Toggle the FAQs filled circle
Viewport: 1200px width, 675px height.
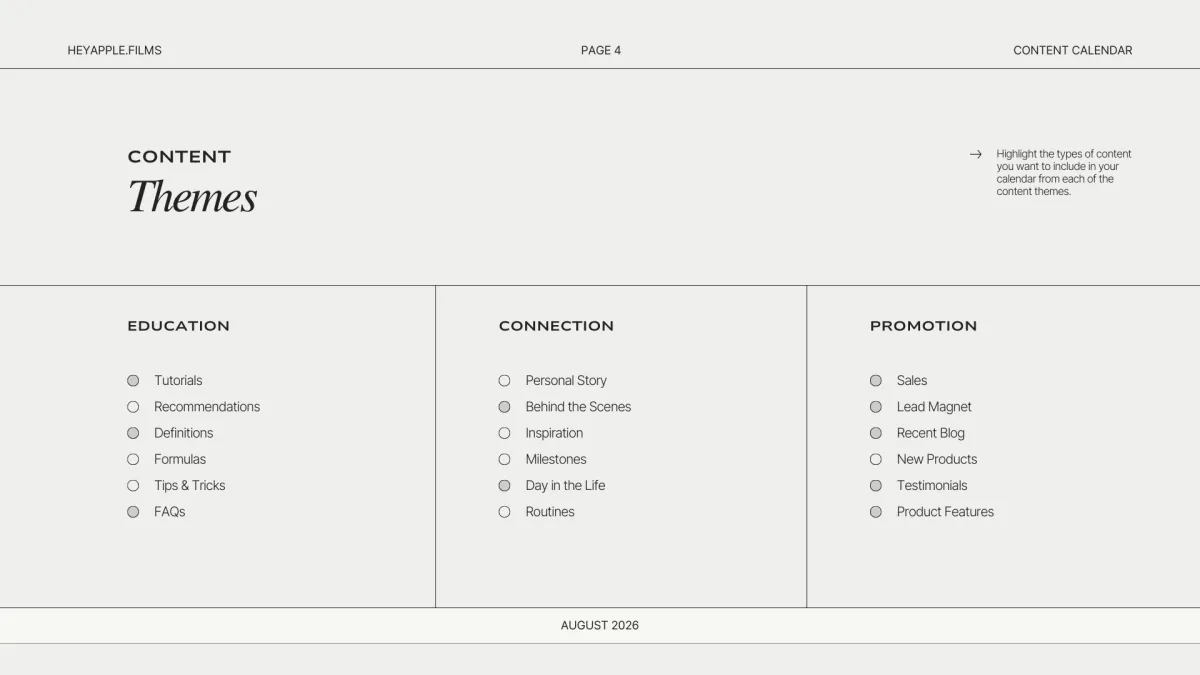point(133,512)
